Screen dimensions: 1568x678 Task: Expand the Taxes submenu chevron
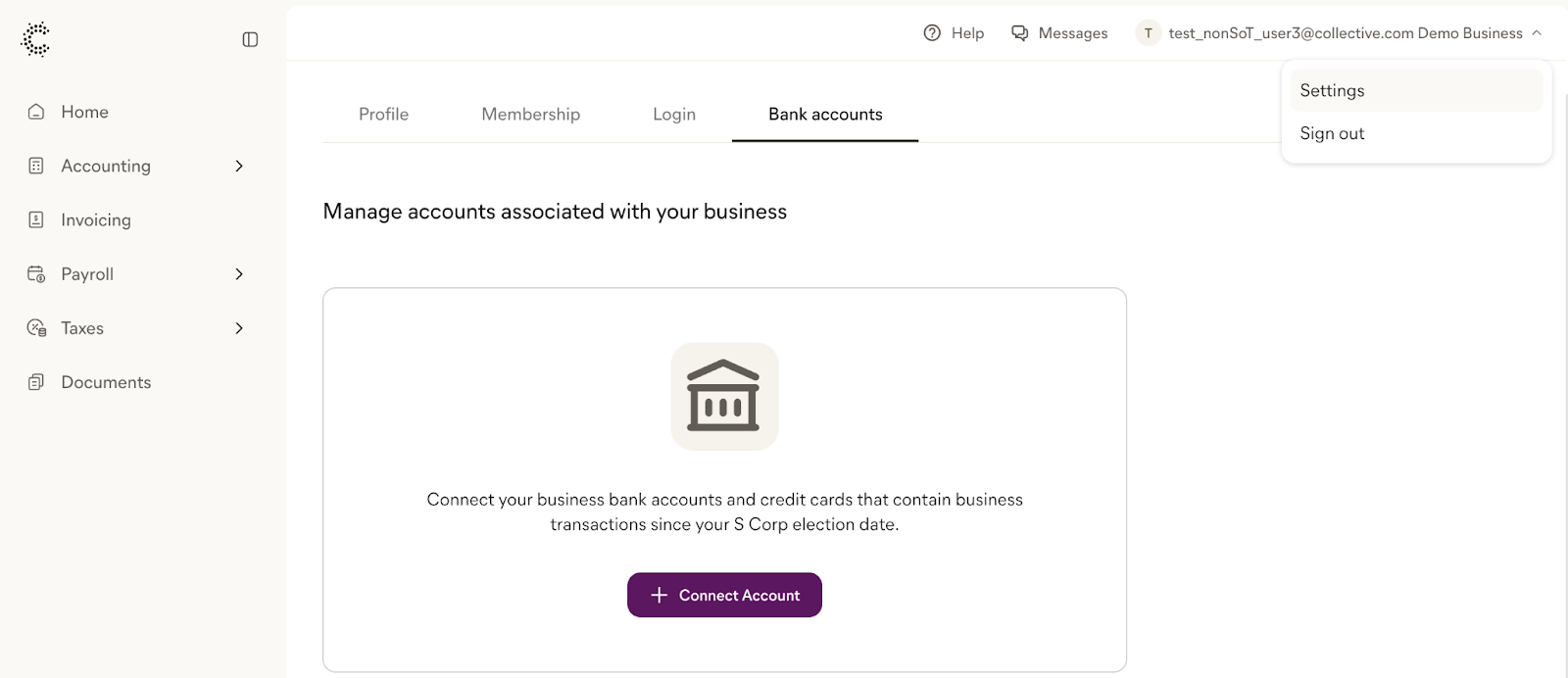tap(239, 328)
